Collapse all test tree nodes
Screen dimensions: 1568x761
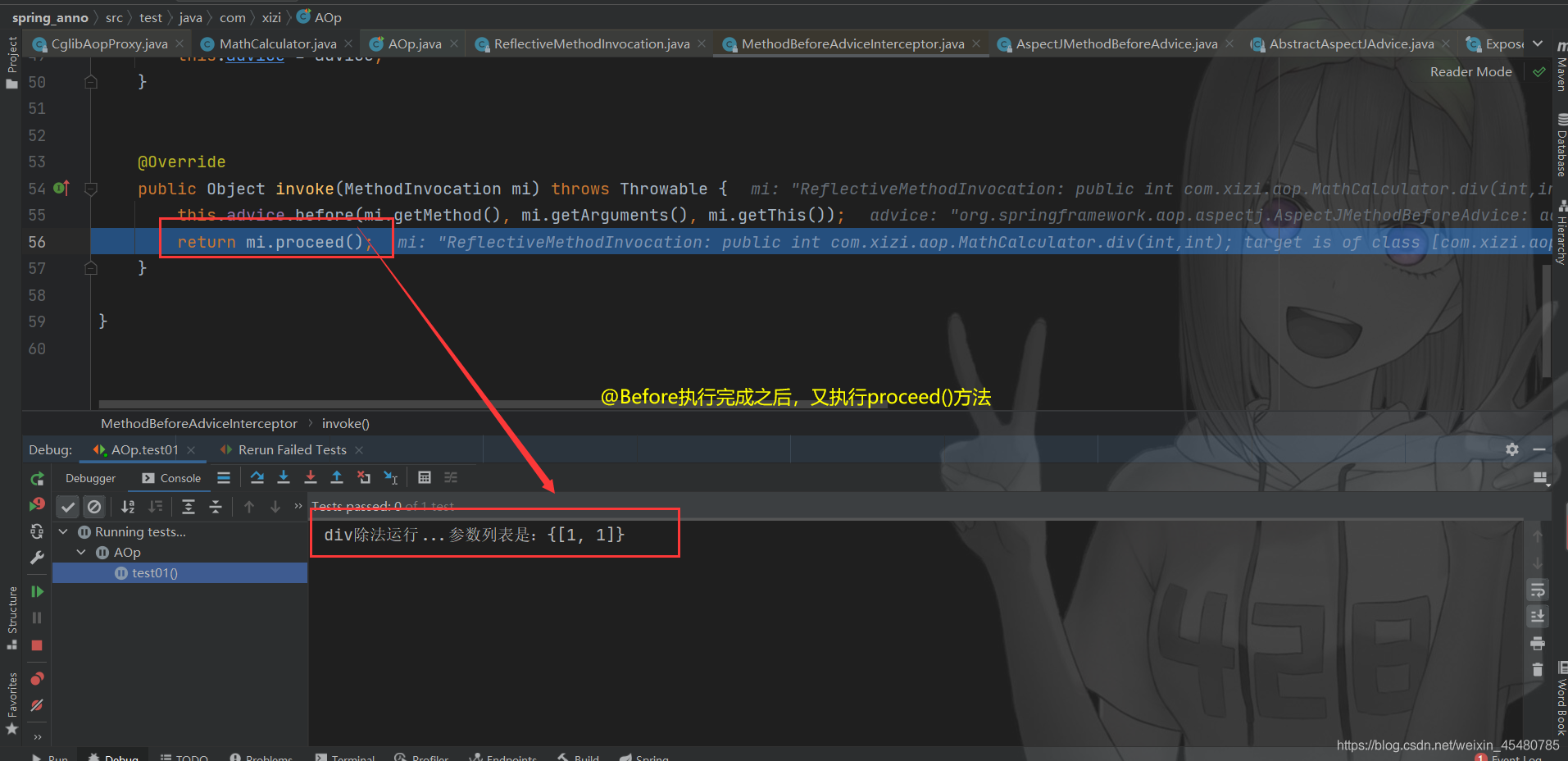[x=216, y=507]
